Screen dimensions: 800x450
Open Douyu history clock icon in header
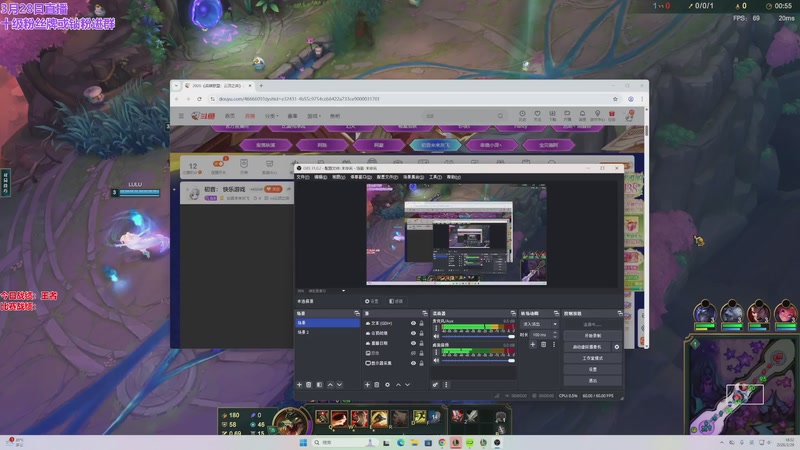[522, 114]
